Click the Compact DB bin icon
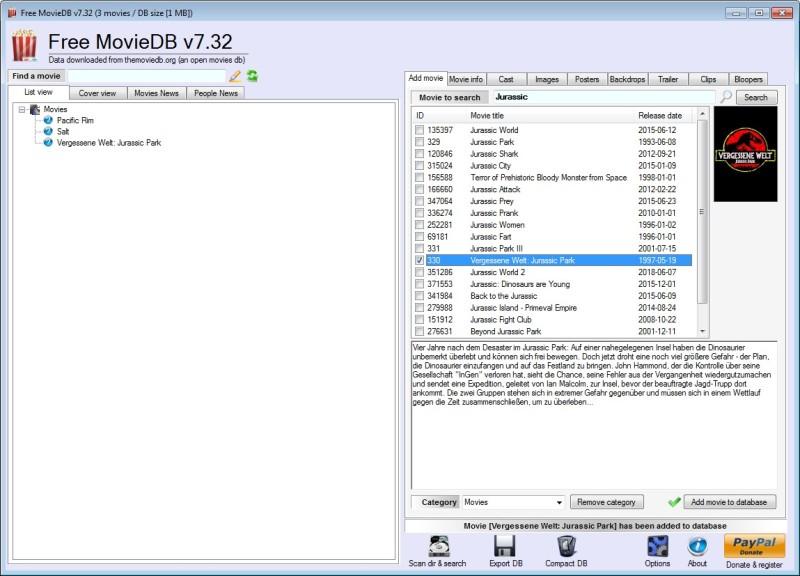Viewport: 800px width, 576px height. click(566, 546)
